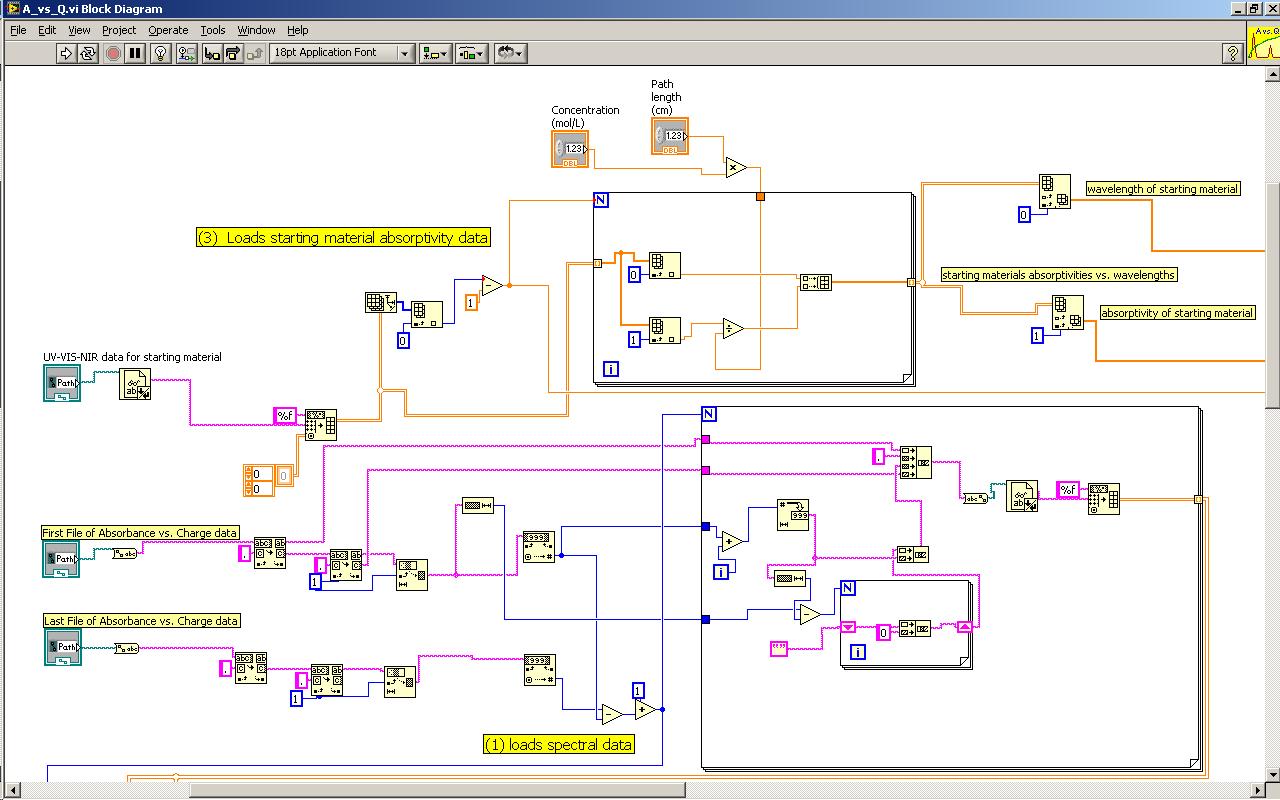The height and width of the screenshot is (800, 1280).
Task: Open the 18pt Application Font dropdown
Action: [x=342, y=53]
